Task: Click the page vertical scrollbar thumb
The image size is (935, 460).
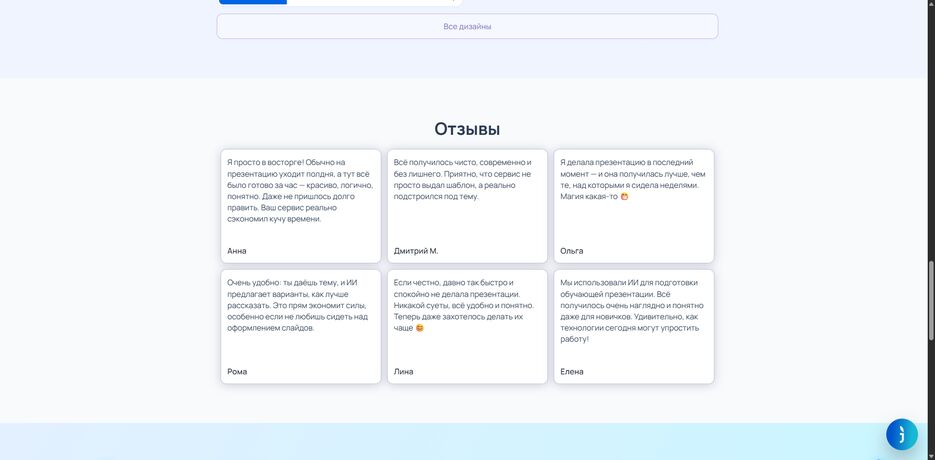Action: [x=931, y=300]
